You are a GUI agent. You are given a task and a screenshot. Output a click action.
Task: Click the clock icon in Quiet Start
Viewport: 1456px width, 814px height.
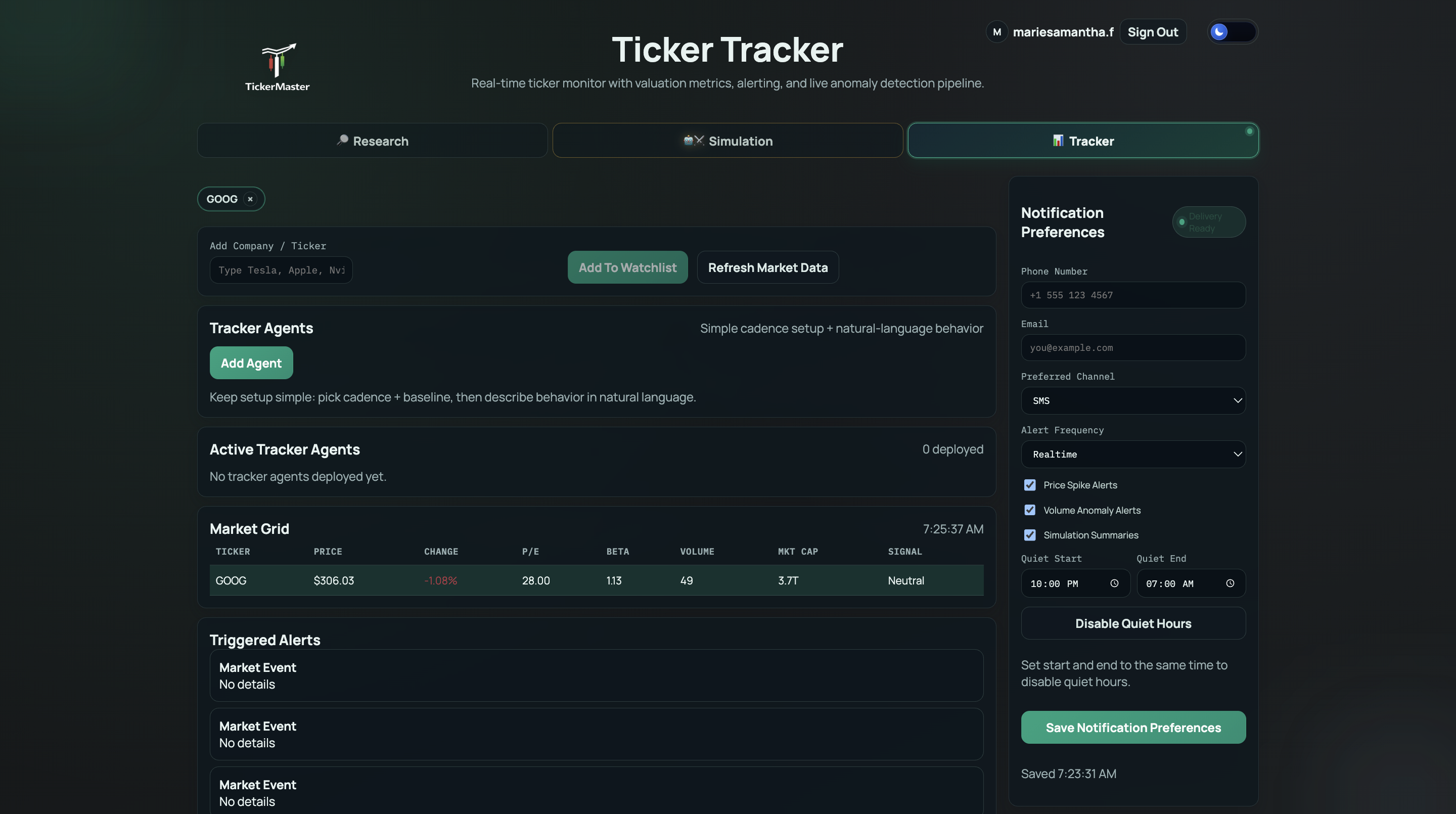1114,583
